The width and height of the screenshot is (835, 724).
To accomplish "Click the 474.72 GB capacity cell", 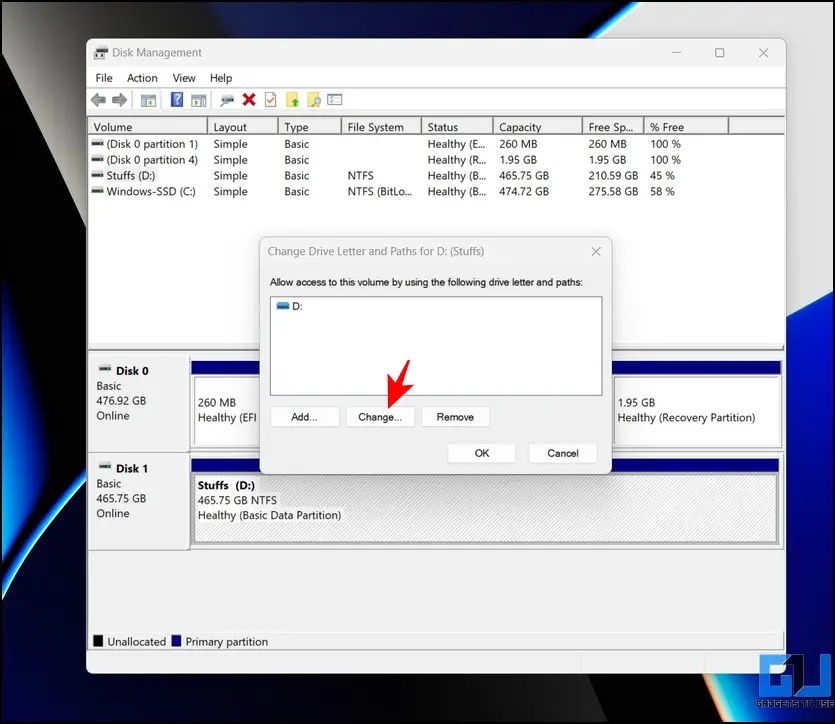I will pyautogui.click(x=524, y=191).
